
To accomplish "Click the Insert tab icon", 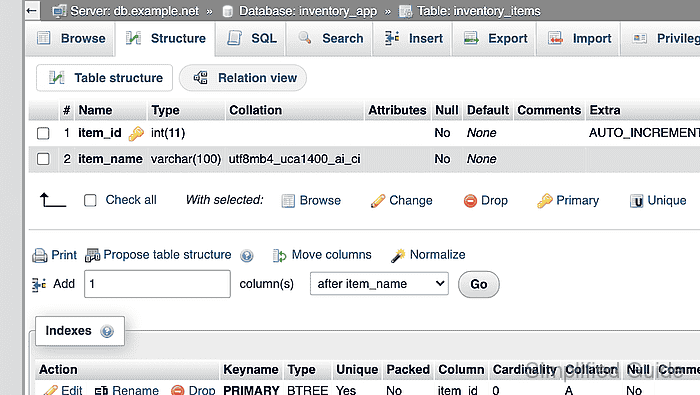I will click(x=392, y=38).
